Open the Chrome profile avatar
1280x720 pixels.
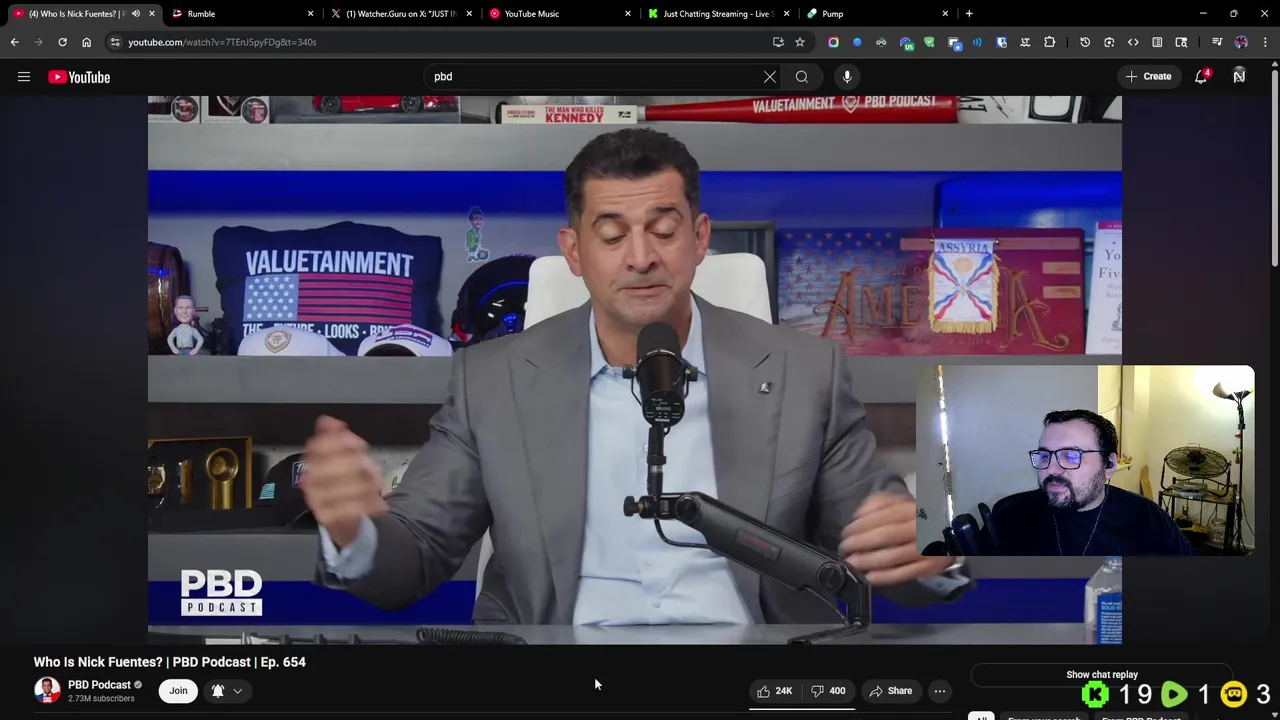(x=1241, y=42)
